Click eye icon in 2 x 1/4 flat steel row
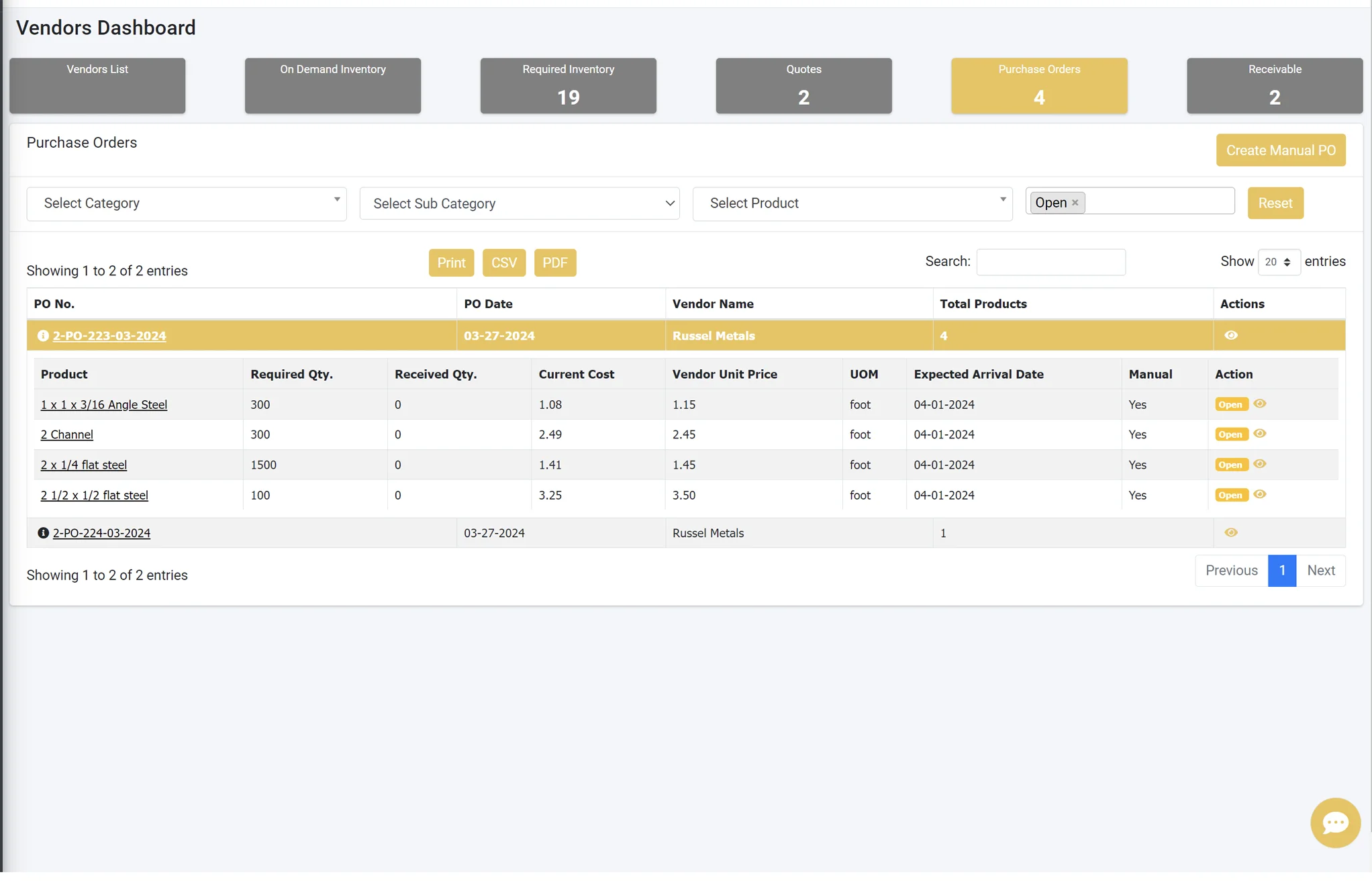 click(x=1259, y=464)
